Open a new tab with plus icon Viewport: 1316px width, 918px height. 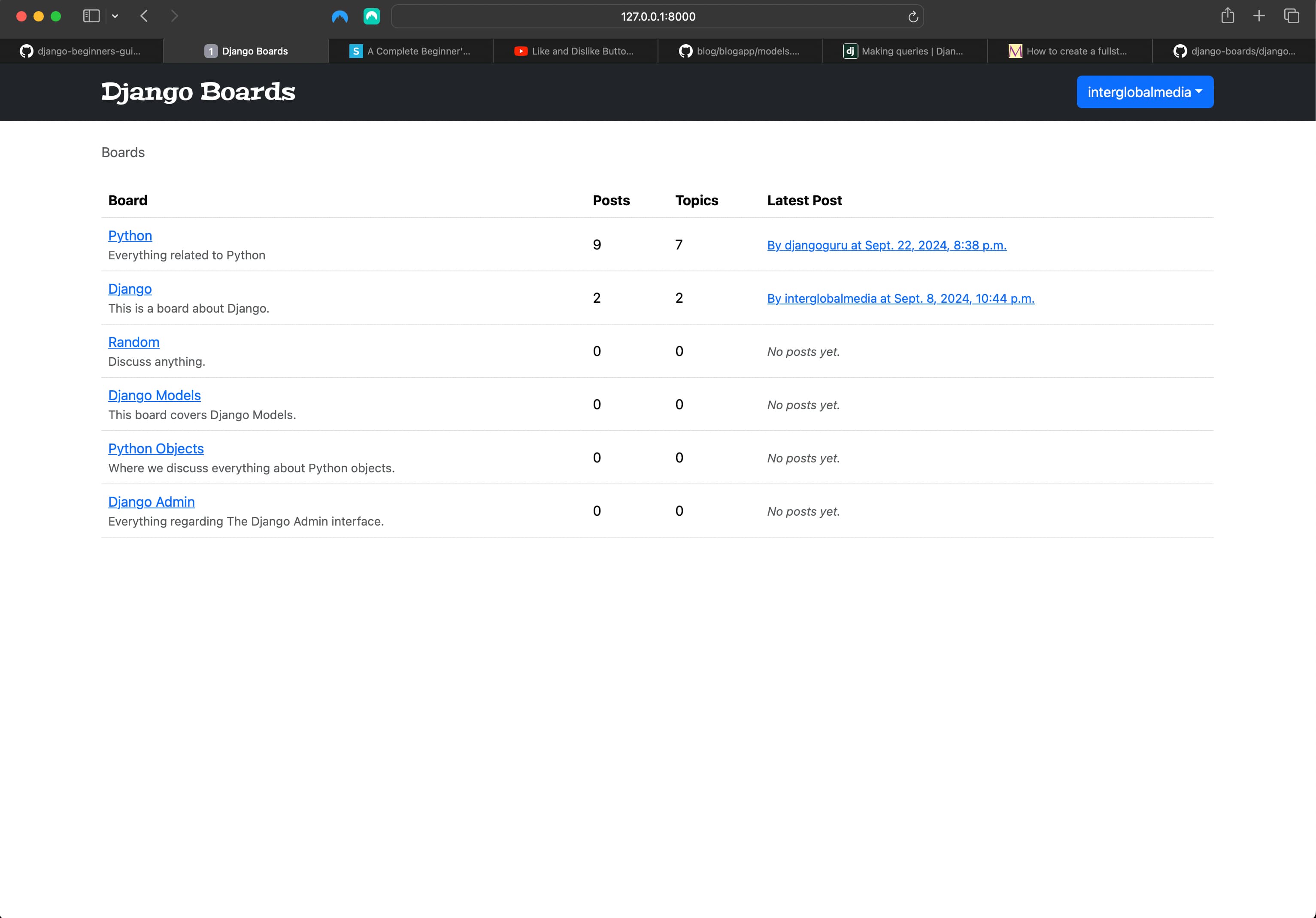(1258, 16)
